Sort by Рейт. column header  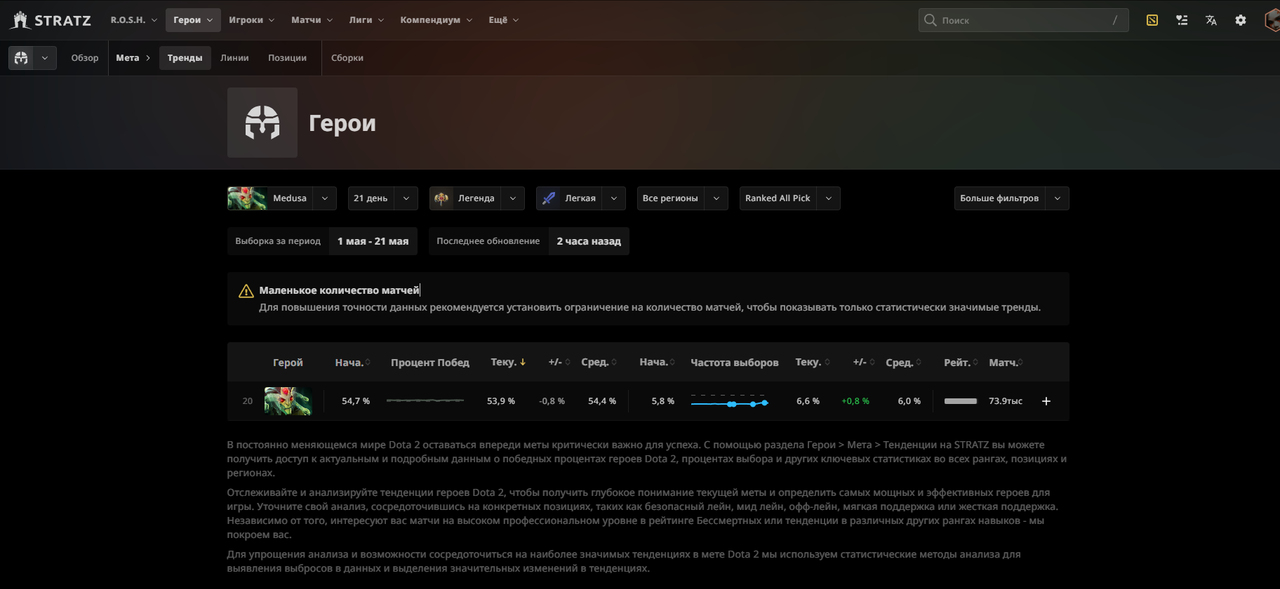coord(960,362)
